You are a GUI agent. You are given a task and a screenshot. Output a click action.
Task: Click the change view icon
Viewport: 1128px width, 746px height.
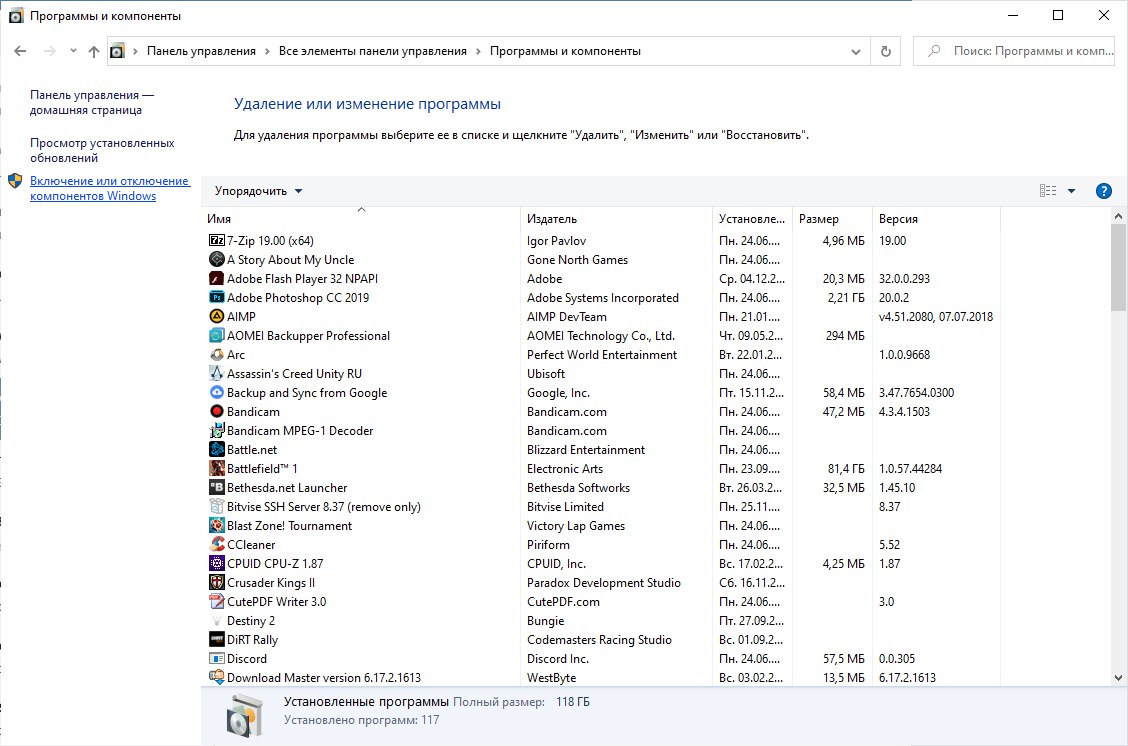1047,191
